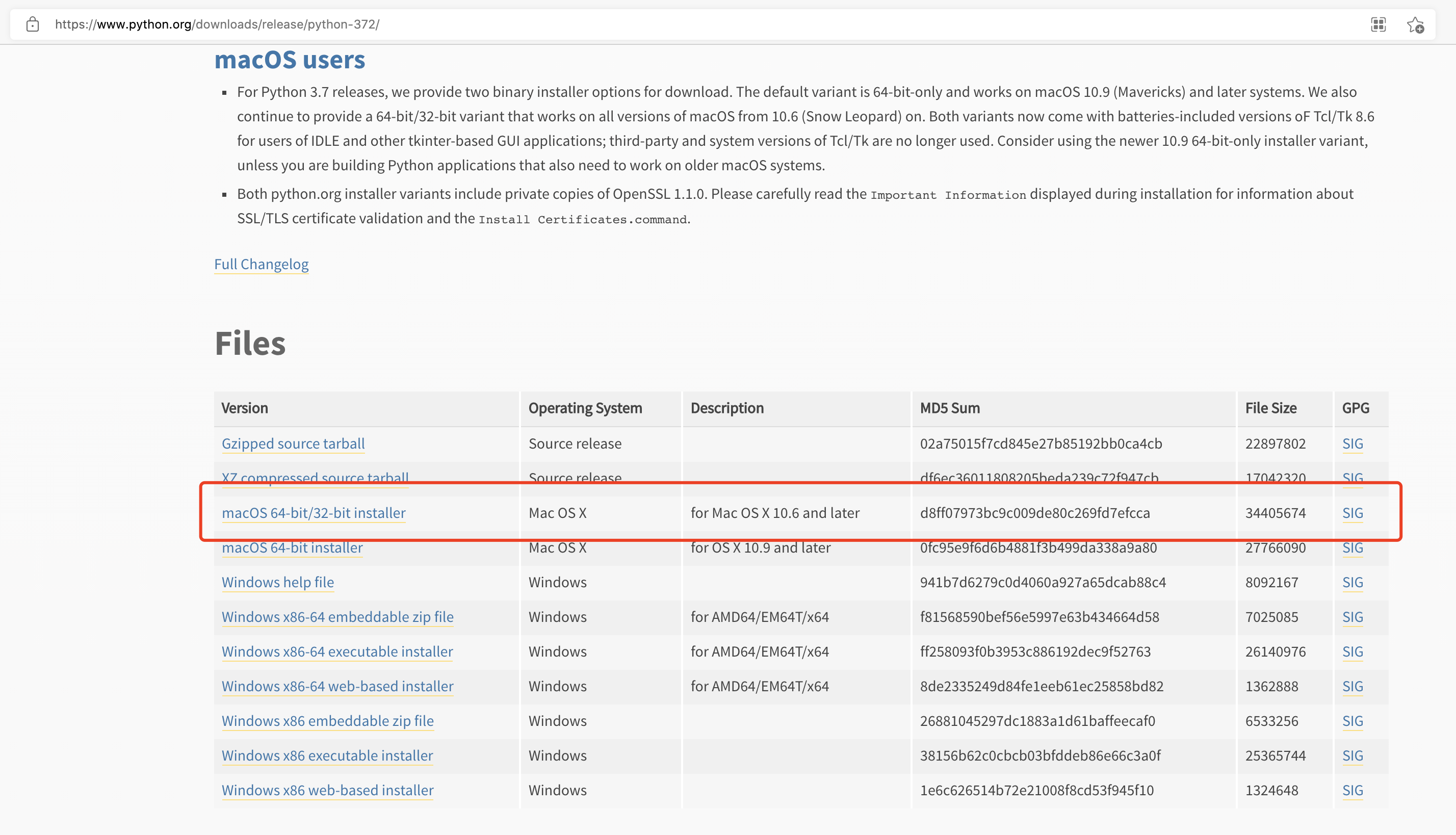The width and height of the screenshot is (1456, 835).
Task: Download Windows x86 web-based installer
Action: pyautogui.click(x=327, y=790)
